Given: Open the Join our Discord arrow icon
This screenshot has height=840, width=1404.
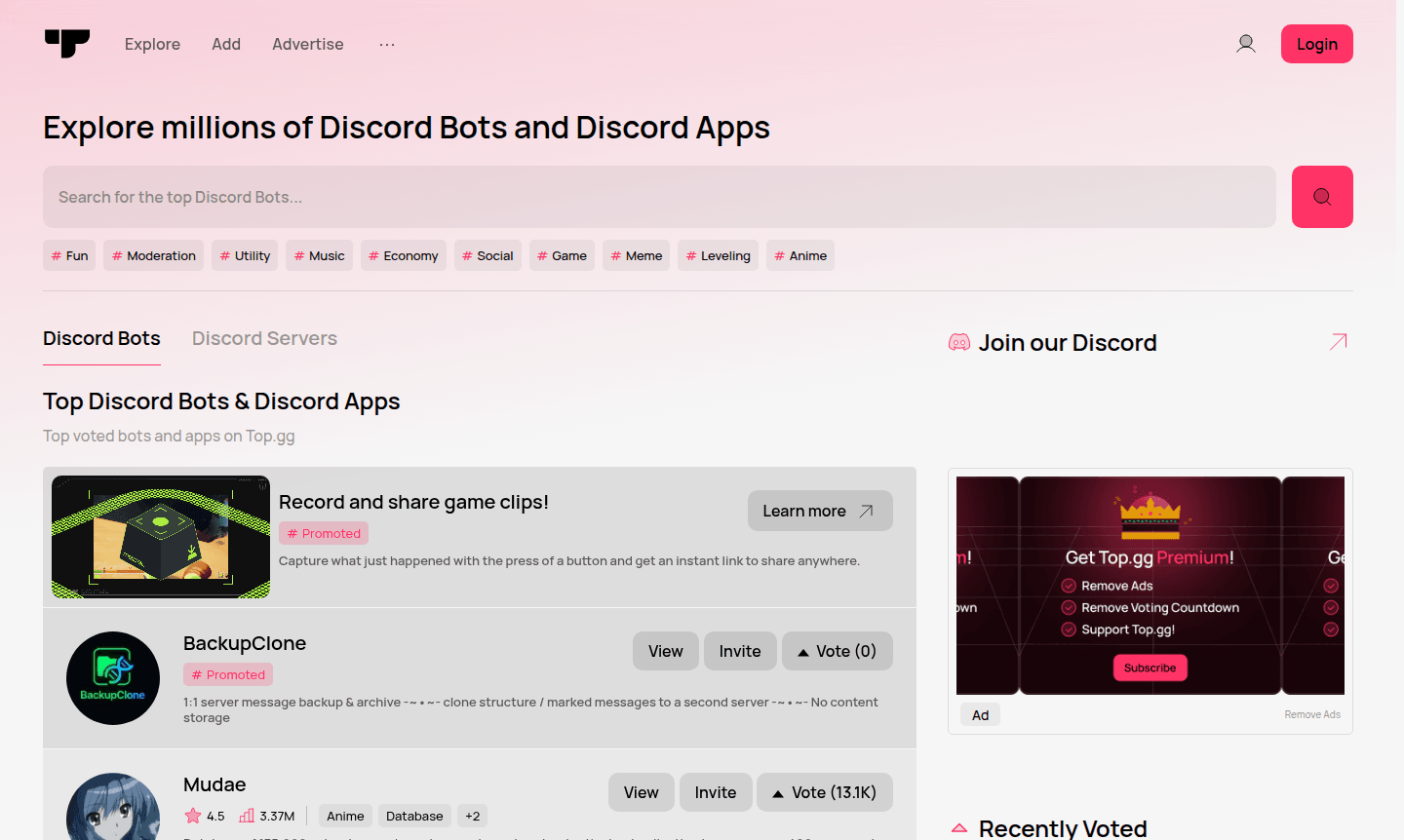Looking at the screenshot, I should click(x=1338, y=342).
